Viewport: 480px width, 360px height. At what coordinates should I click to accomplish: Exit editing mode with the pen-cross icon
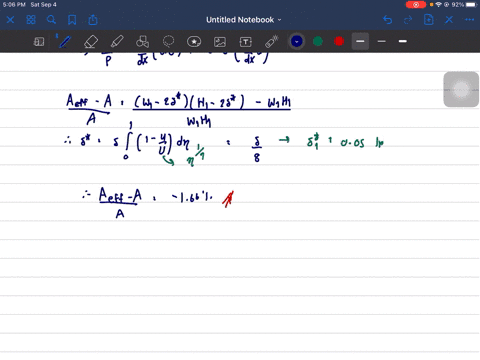449,20
